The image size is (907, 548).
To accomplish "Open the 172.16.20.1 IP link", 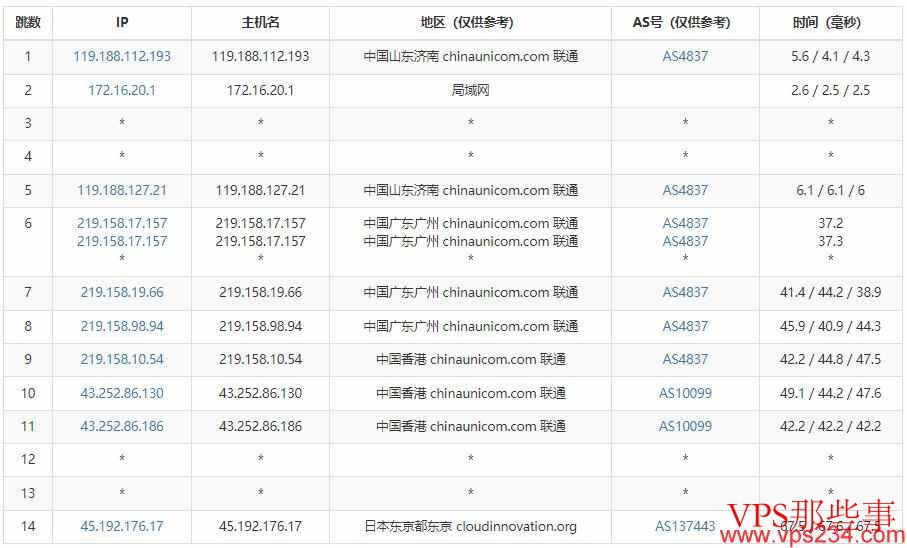I will click(x=121, y=90).
